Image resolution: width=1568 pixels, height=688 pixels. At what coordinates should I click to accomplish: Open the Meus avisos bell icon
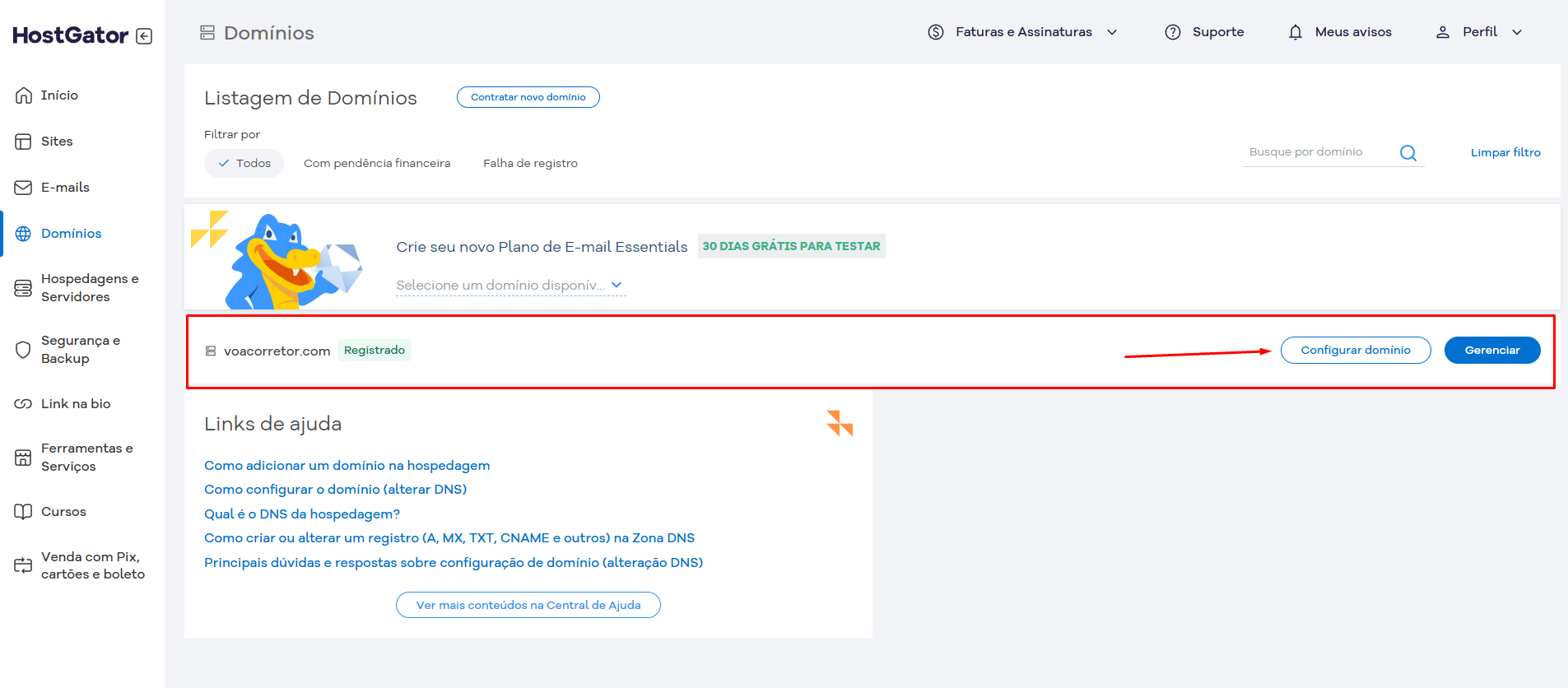point(1295,32)
